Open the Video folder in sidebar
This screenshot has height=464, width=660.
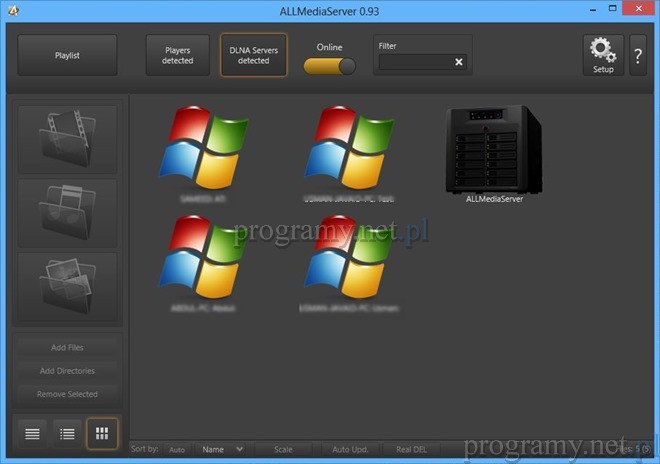pyautogui.click(x=67, y=140)
